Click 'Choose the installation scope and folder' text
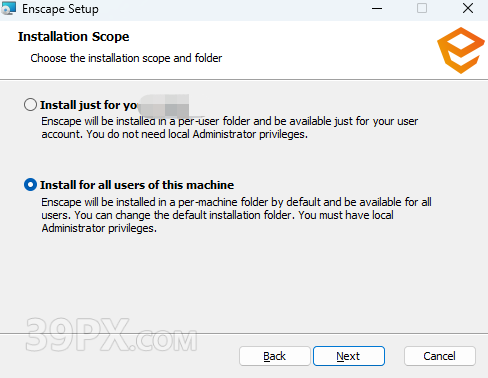The height and width of the screenshot is (378, 488). 126,58
